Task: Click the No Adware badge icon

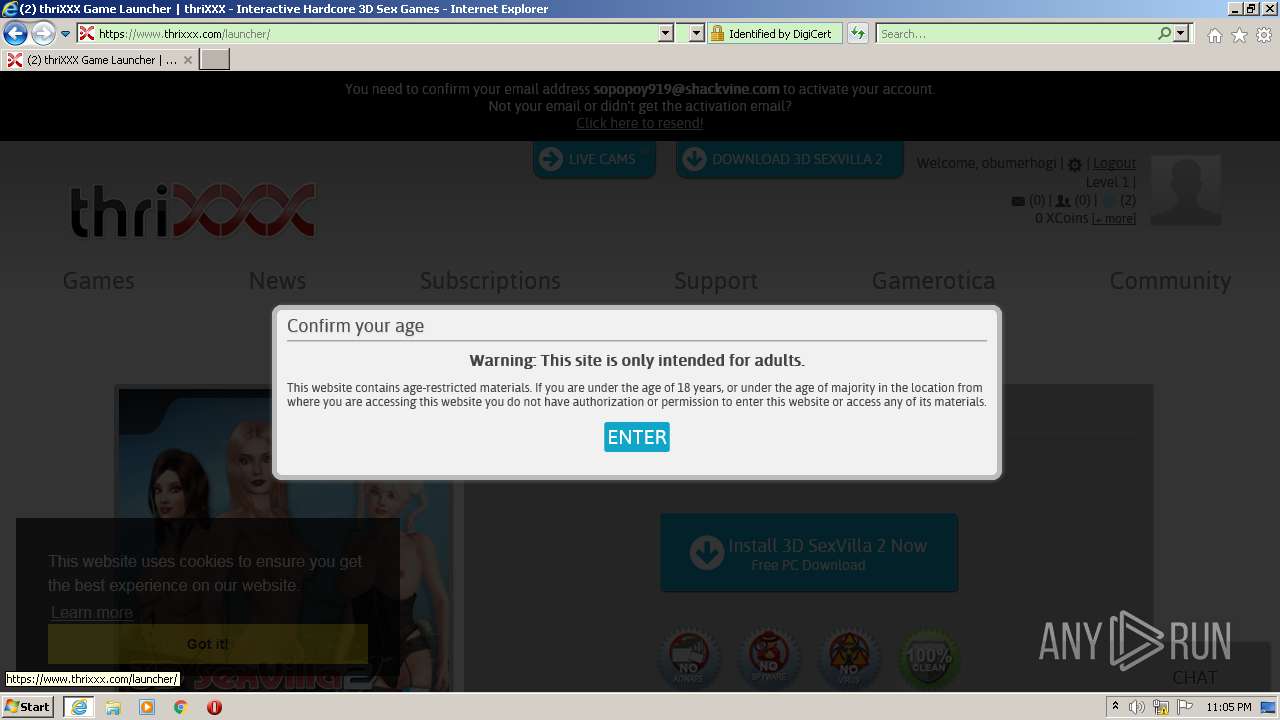Action: click(688, 658)
